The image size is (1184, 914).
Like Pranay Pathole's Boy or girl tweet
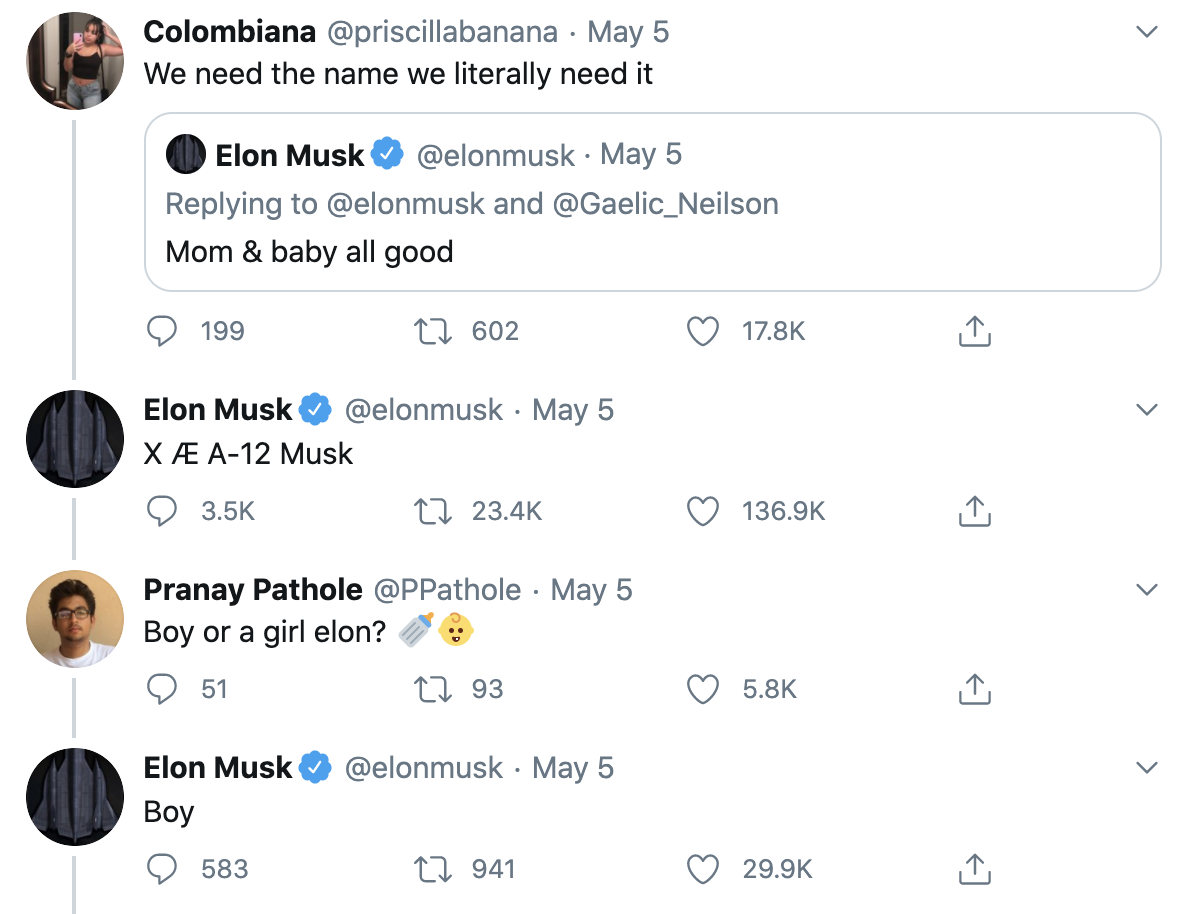pos(703,689)
